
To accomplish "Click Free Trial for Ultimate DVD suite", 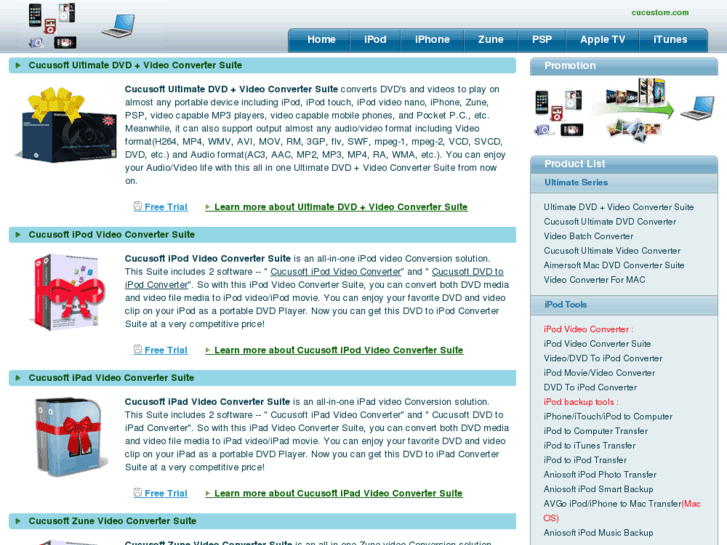I will click(166, 207).
